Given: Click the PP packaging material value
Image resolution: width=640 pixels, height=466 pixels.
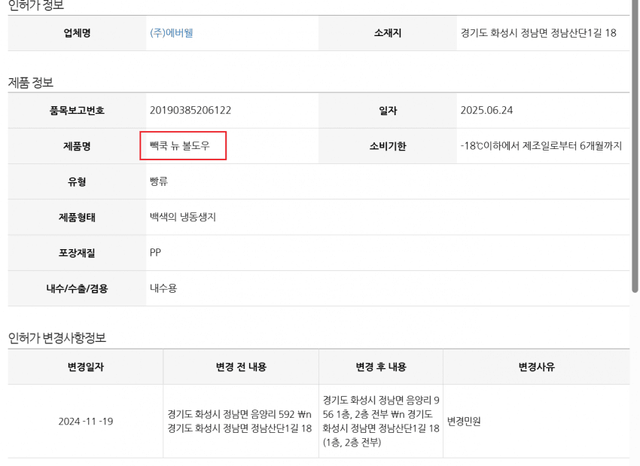Looking at the screenshot, I should pyautogui.click(x=155, y=253).
